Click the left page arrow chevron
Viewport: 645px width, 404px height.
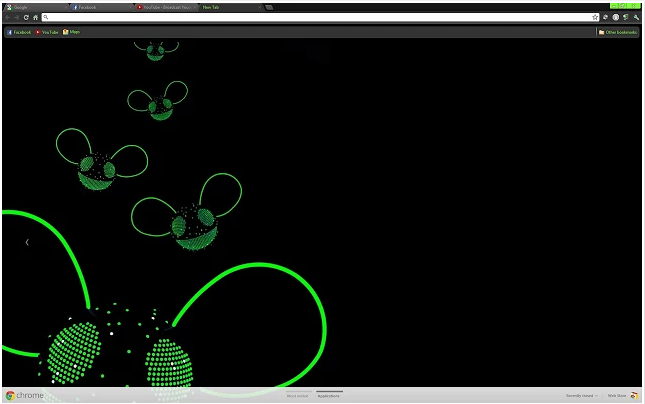pos(27,242)
